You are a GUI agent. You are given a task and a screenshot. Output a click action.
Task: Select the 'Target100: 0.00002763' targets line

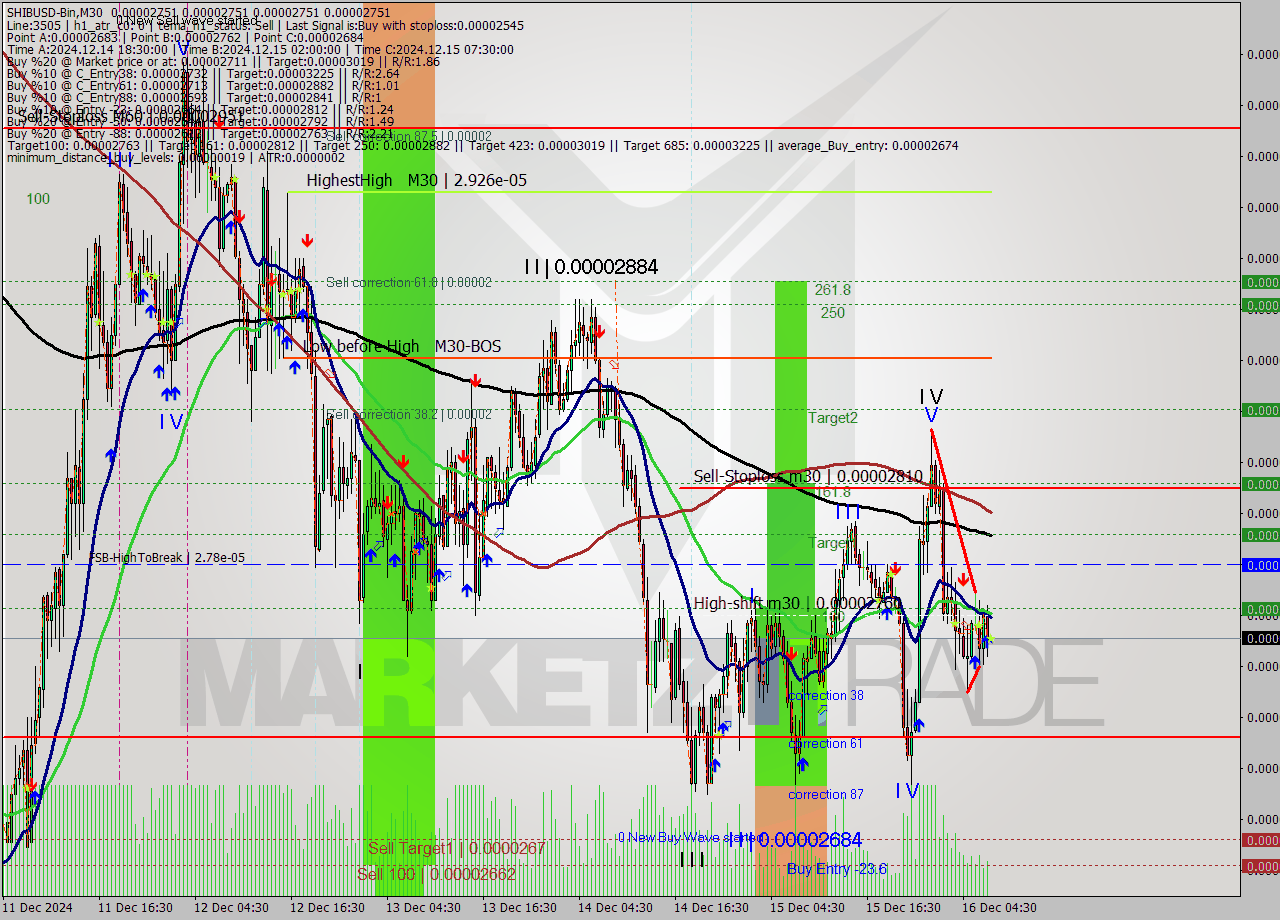482,146
